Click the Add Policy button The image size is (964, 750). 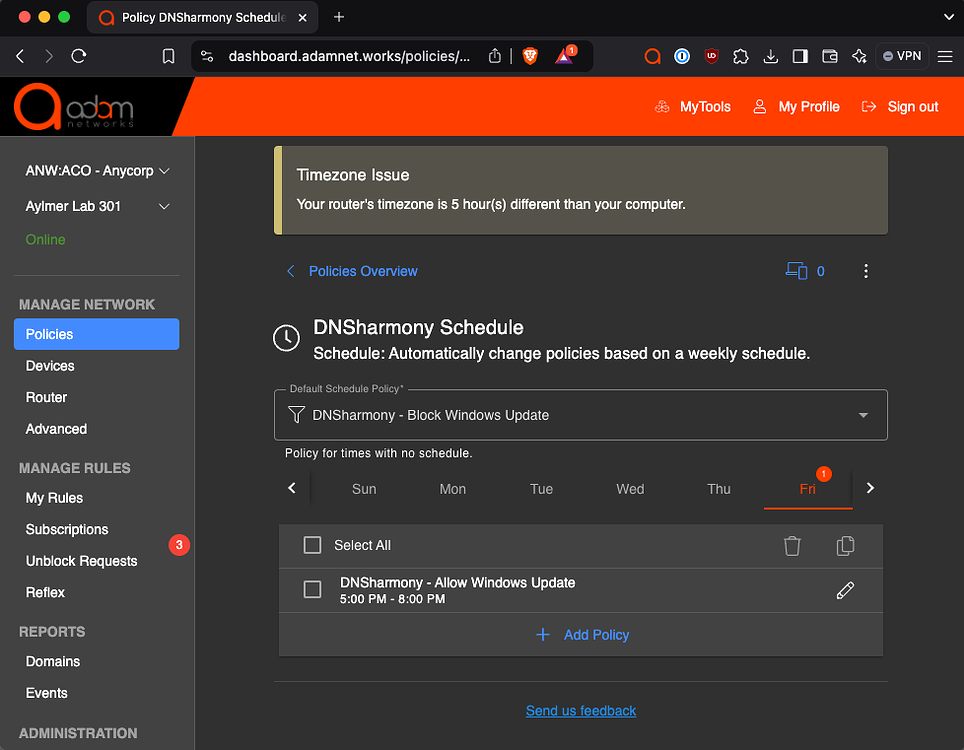[582, 635]
